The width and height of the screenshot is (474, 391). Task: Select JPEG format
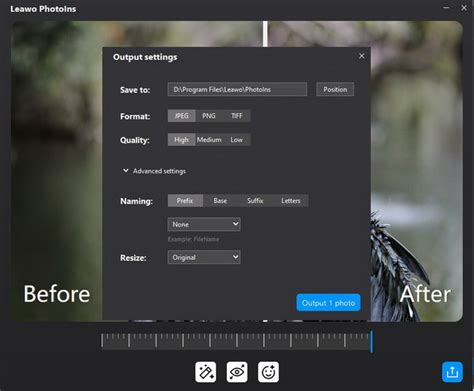point(182,116)
